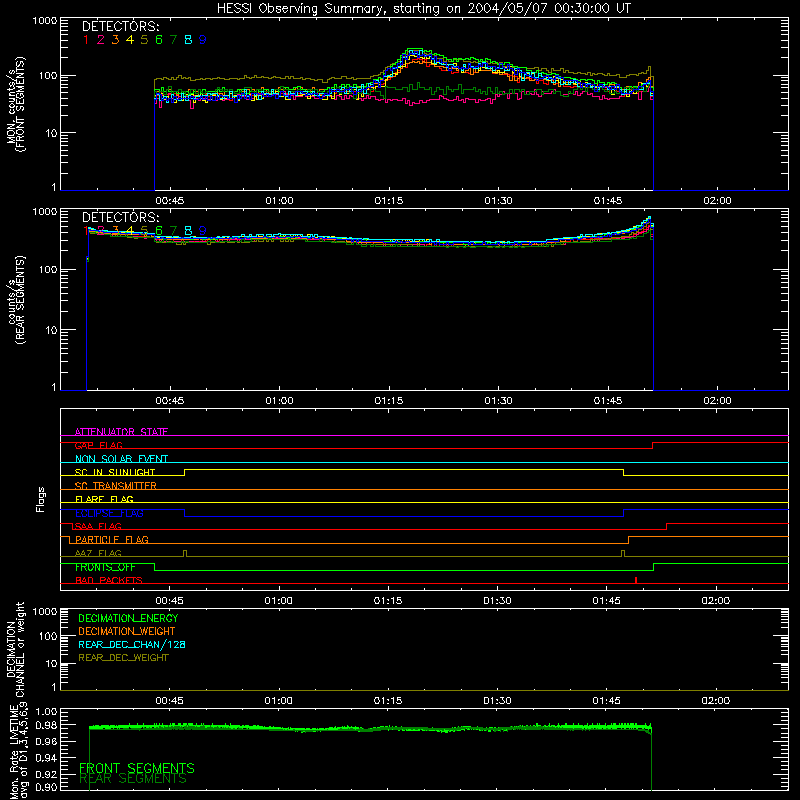Click the ATTENUATOR_STATE flag label

click(x=121, y=432)
